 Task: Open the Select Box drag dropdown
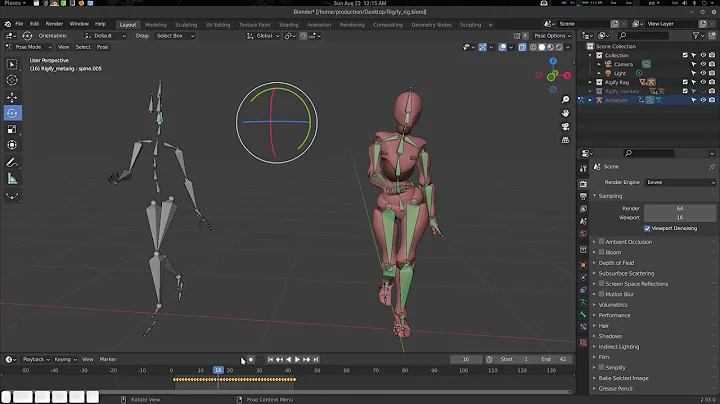[x=175, y=36]
